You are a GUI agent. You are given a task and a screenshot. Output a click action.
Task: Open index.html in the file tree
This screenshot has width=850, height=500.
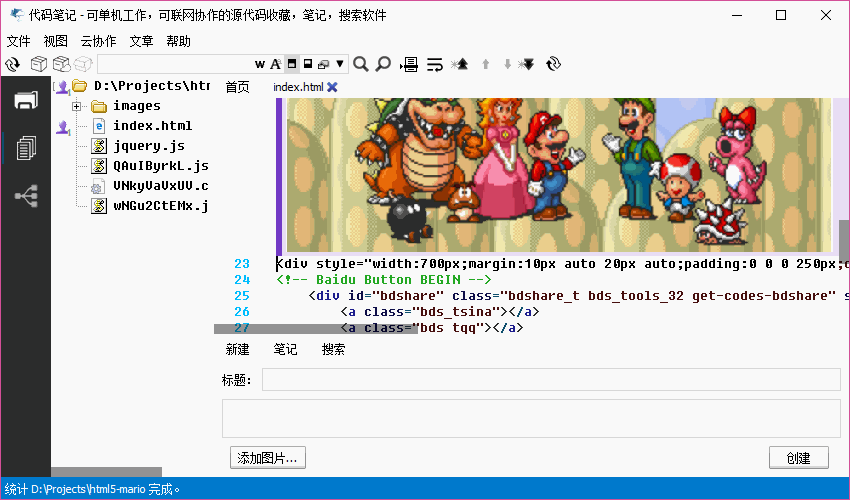coord(152,126)
